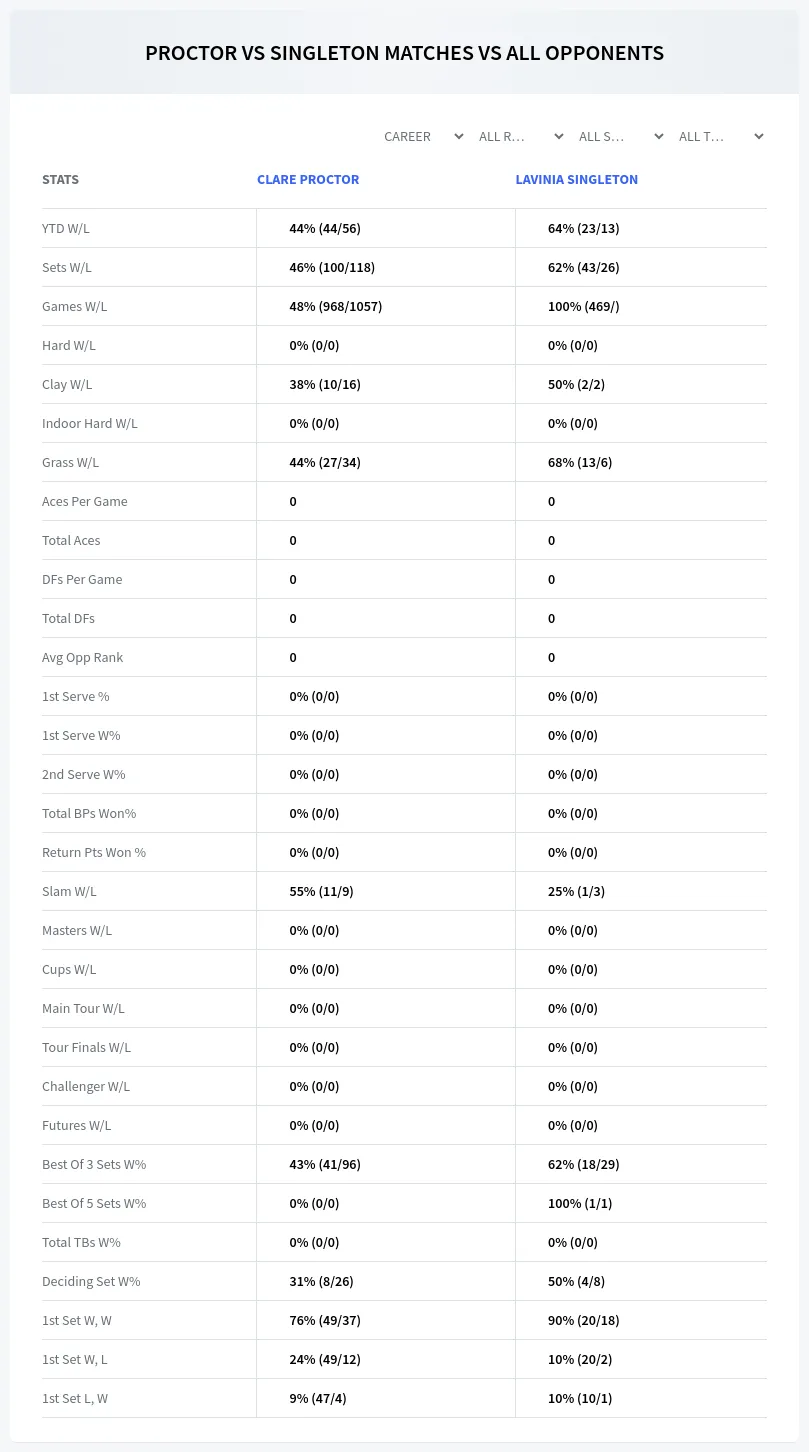The width and height of the screenshot is (809, 1452).
Task: Click the page title Proctor vs Singleton heading
Action: (x=404, y=53)
